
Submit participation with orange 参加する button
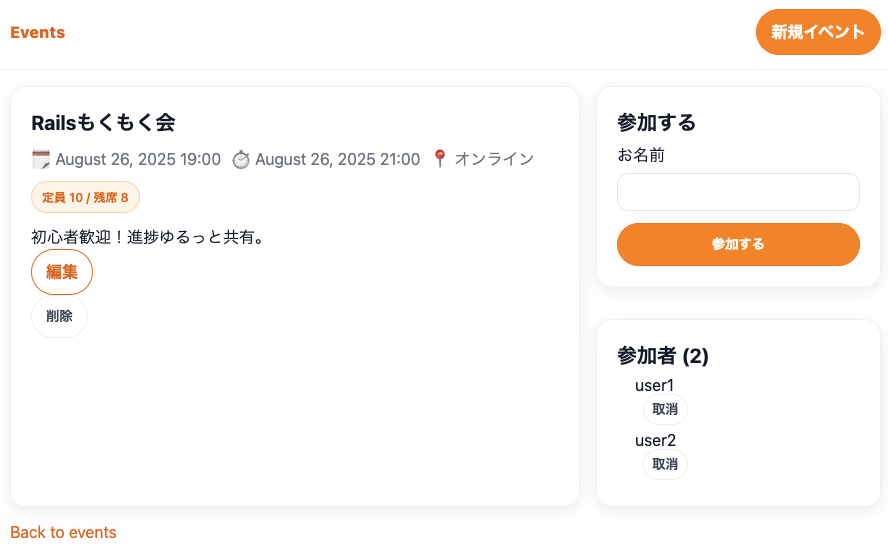pyautogui.click(x=738, y=244)
